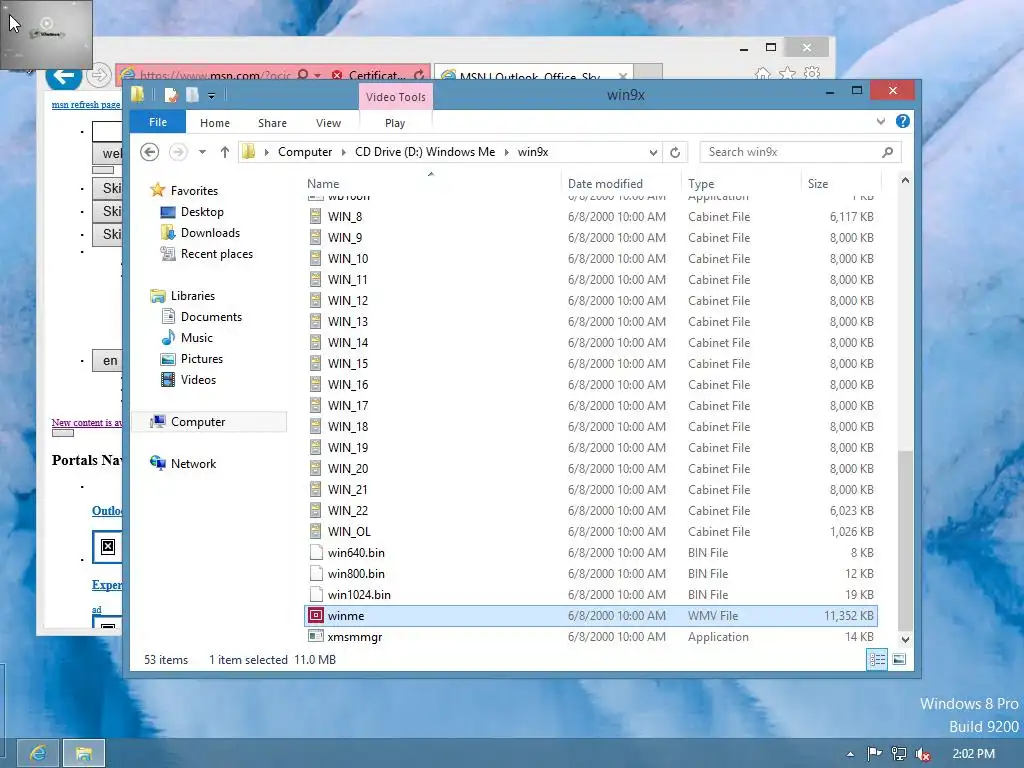Viewport: 1024px width, 768px height.
Task: Click the search magnifier icon
Action: point(887,152)
